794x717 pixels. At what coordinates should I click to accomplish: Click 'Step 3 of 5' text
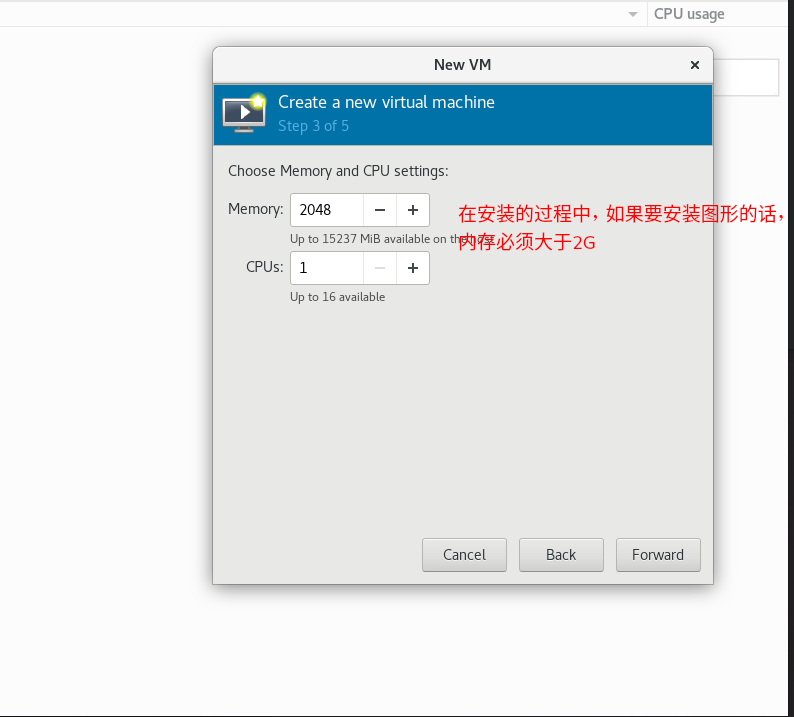(x=313, y=126)
